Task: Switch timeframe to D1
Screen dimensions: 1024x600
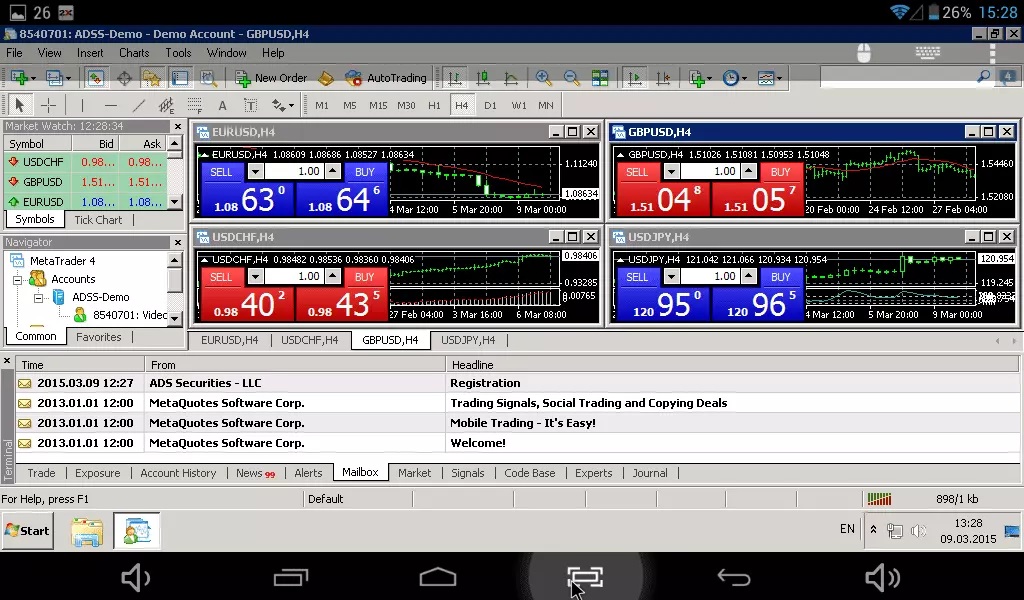Action: 490,105
